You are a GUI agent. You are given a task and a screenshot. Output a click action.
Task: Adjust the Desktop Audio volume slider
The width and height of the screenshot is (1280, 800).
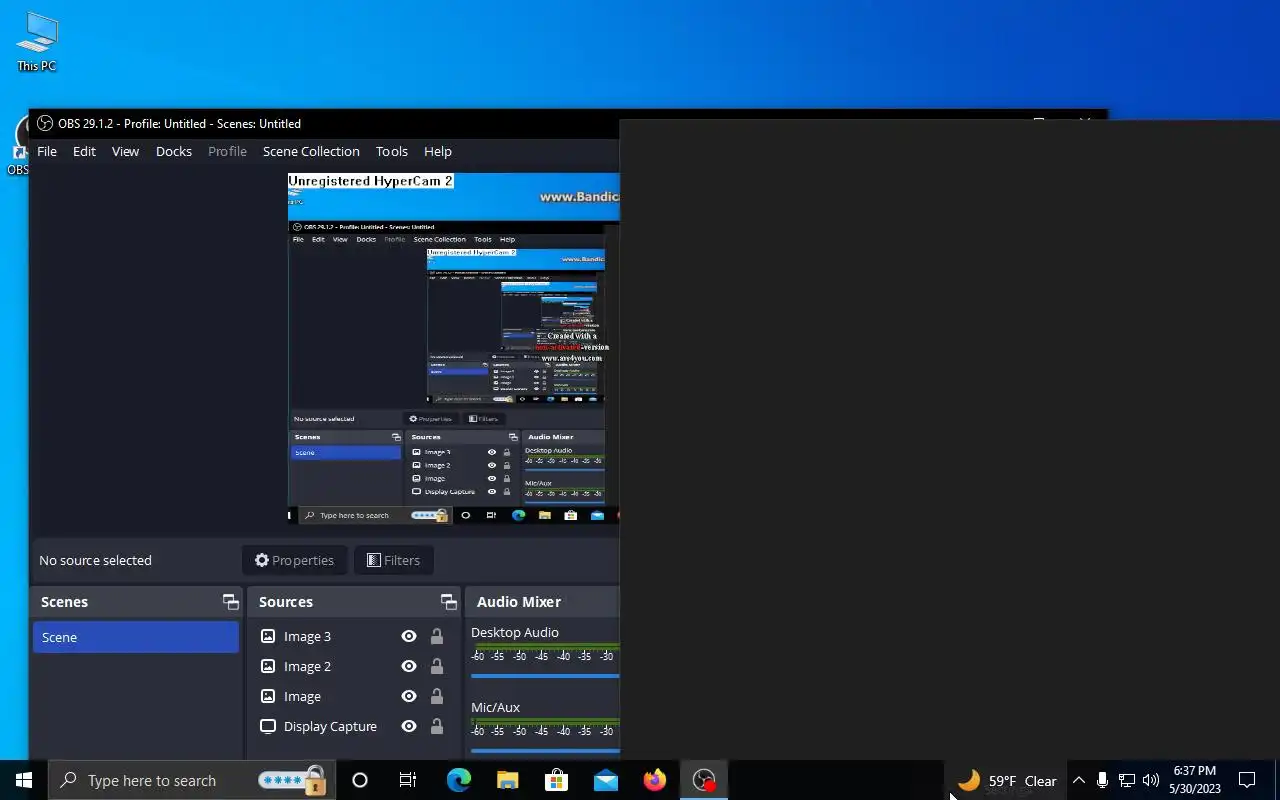pos(545,676)
